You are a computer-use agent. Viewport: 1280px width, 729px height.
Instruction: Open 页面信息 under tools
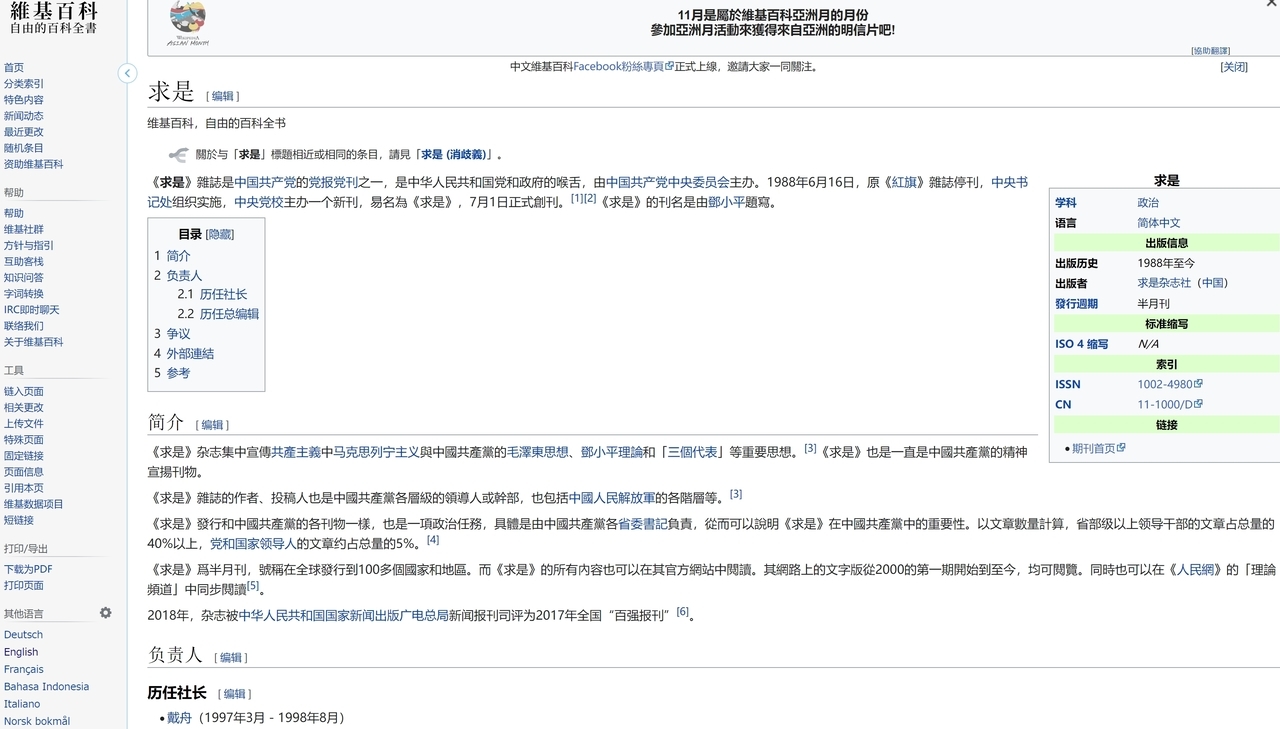coord(24,471)
